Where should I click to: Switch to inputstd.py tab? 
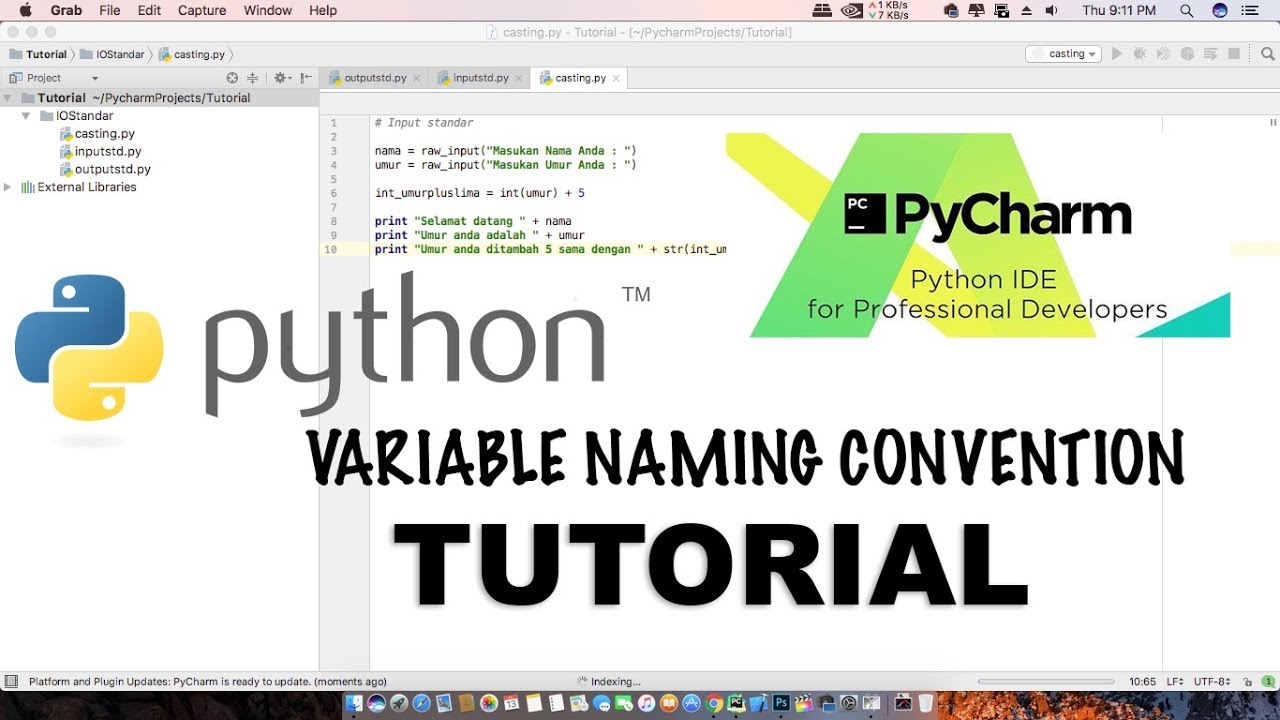pos(480,78)
